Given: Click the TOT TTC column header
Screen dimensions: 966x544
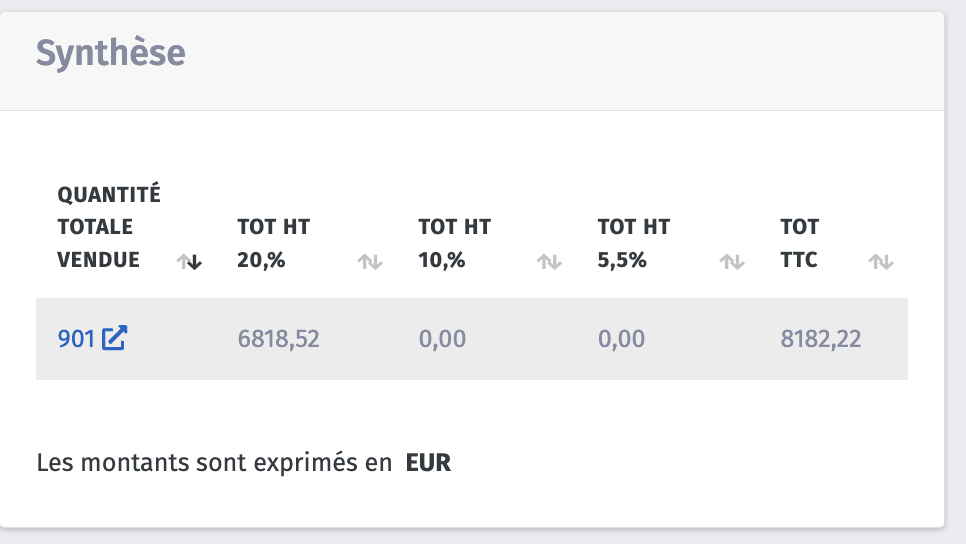Looking at the screenshot, I should 799,243.
